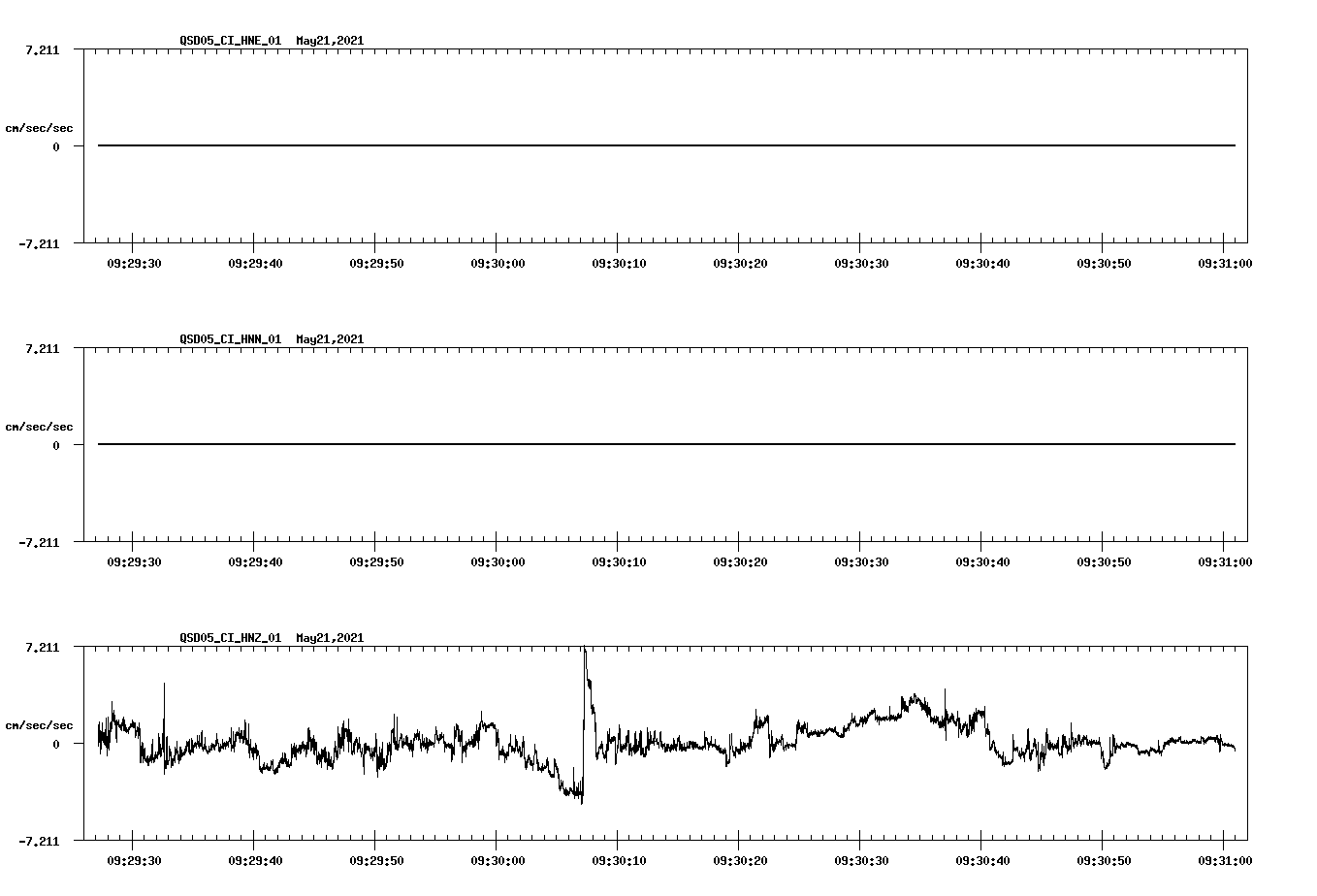Screen dimensions: 1317x896
Task: Click 09:29:40 time label under HNN plot
Action: [x=255, y=561]
